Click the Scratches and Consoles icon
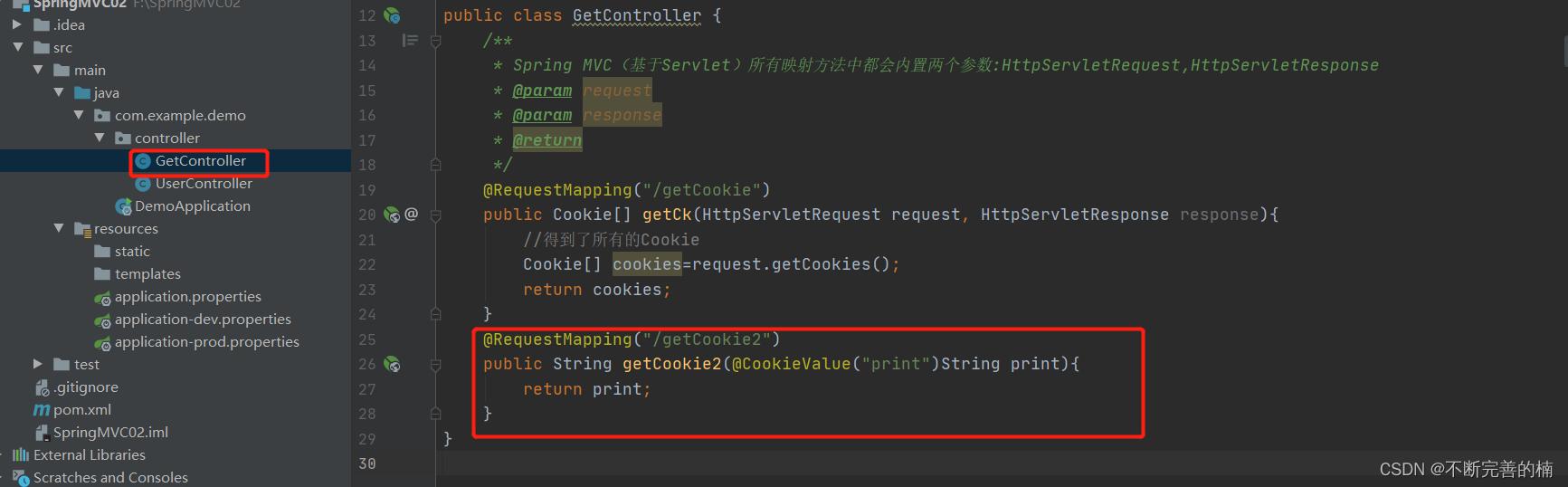The width and height of the screenshot is (1568, 487). 21,478
